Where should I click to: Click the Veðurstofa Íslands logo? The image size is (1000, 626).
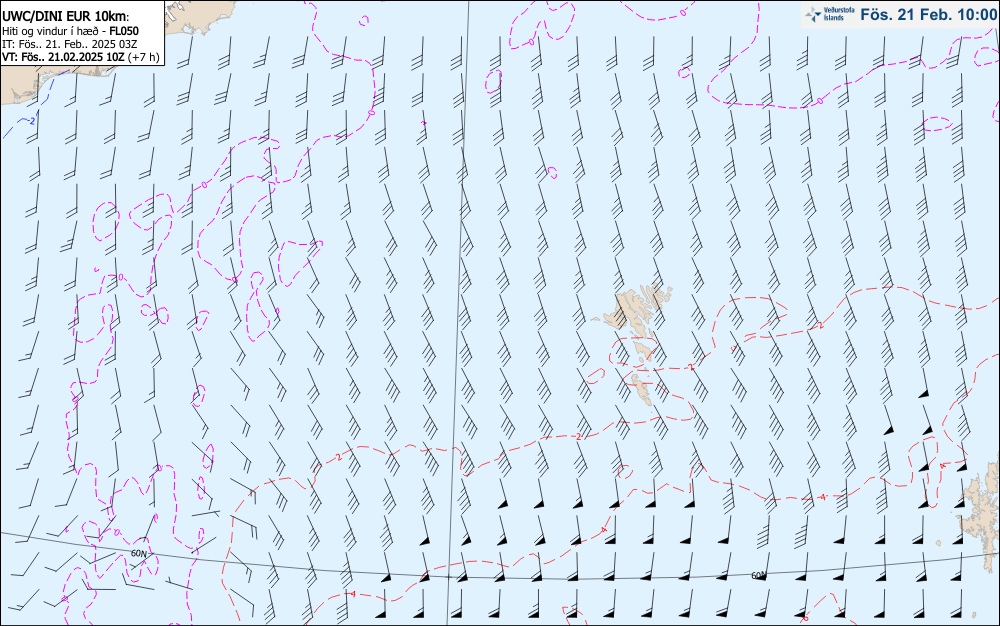[830, 14]
